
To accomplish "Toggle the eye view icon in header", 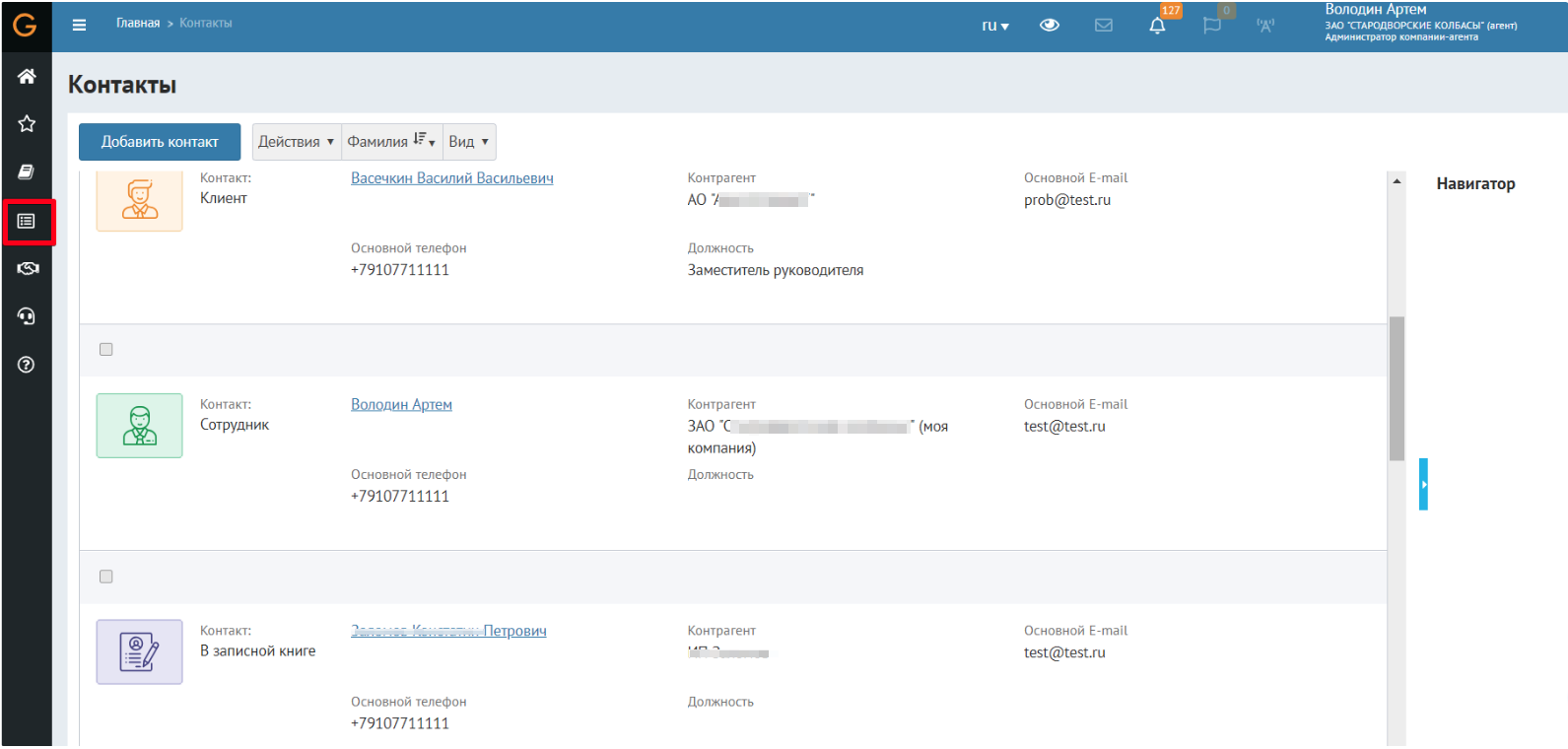I will (1050, 25).
